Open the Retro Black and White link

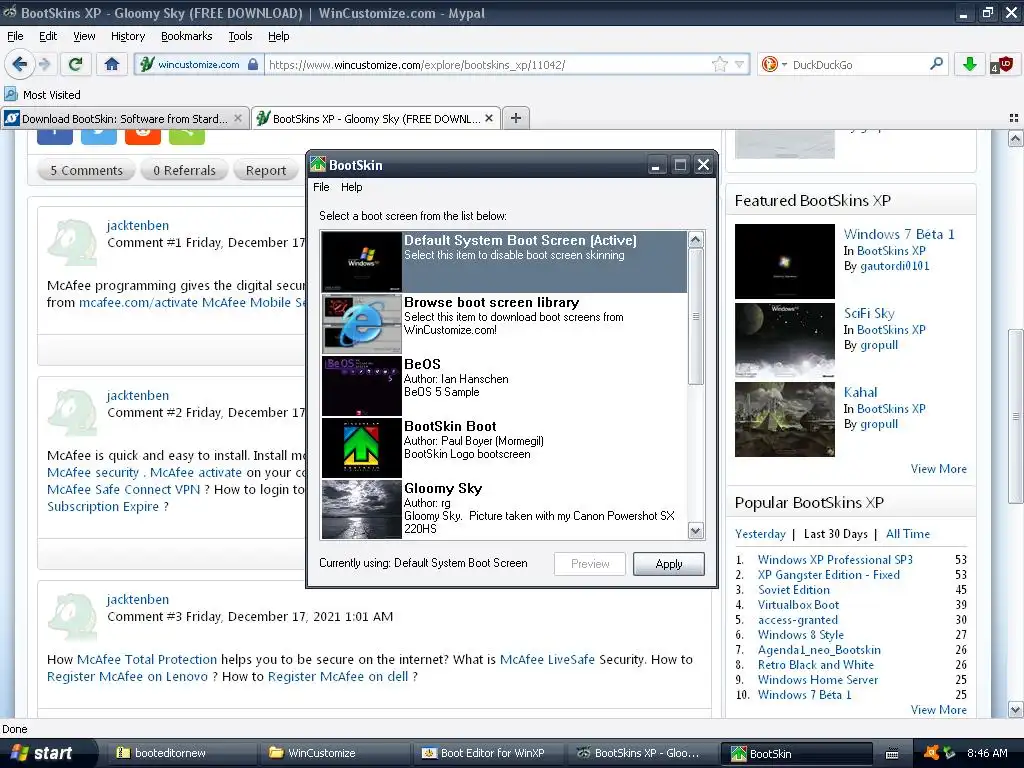click(816, 665)
